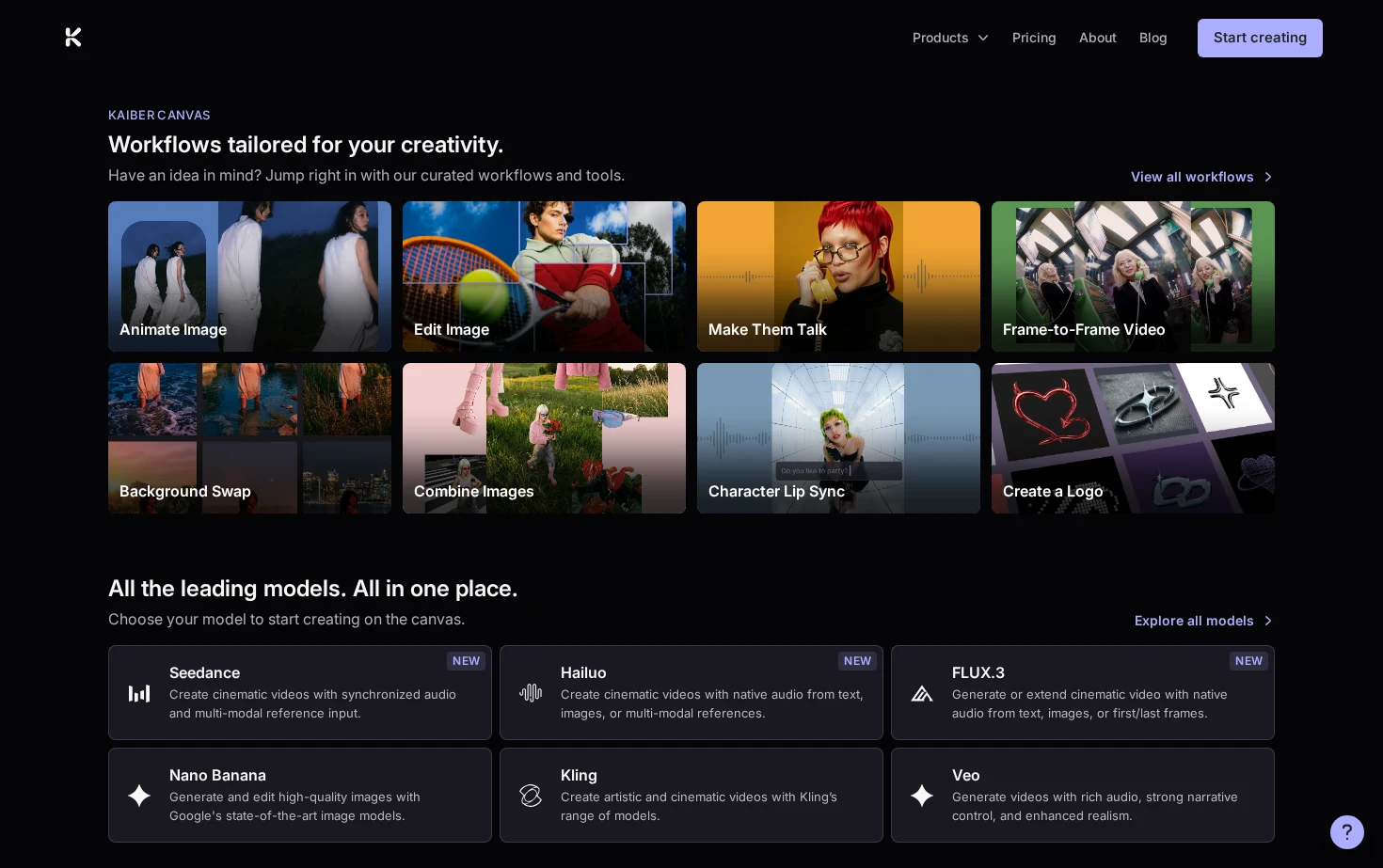Screen dimensions: 1383x868
Task: Click the Nano Banana sparkle icon
Action: [139, 796]
